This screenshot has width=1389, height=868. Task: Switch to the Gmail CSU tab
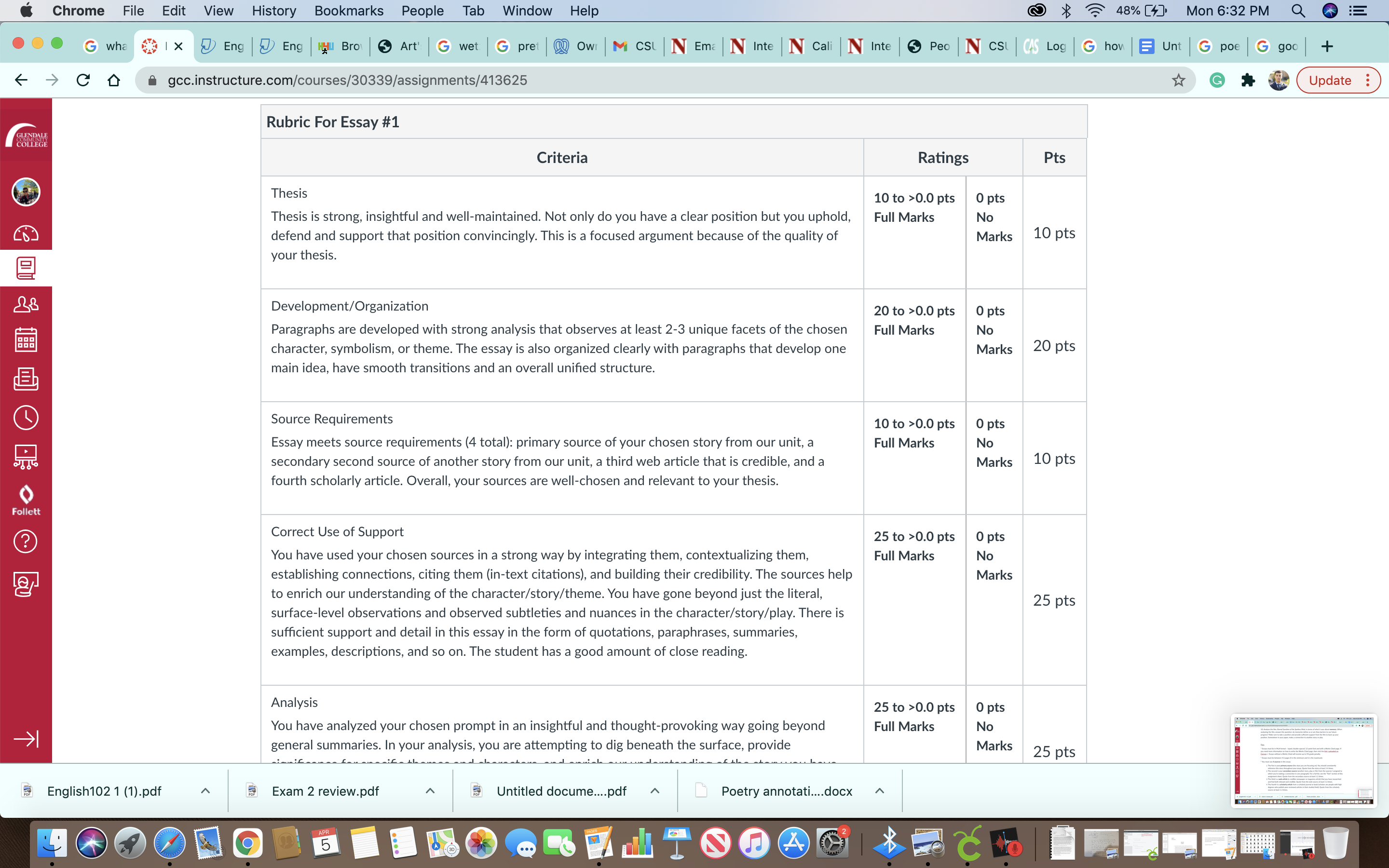[634, 46]
